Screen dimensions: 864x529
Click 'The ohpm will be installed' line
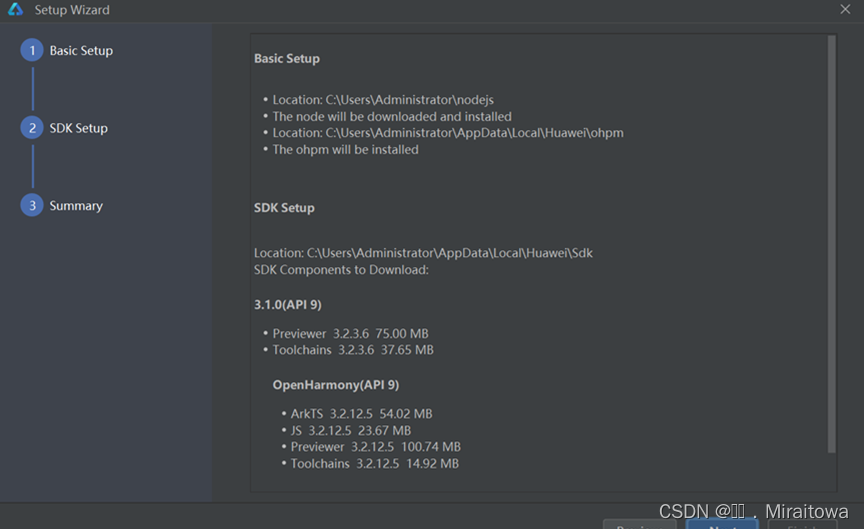point(345,149)
